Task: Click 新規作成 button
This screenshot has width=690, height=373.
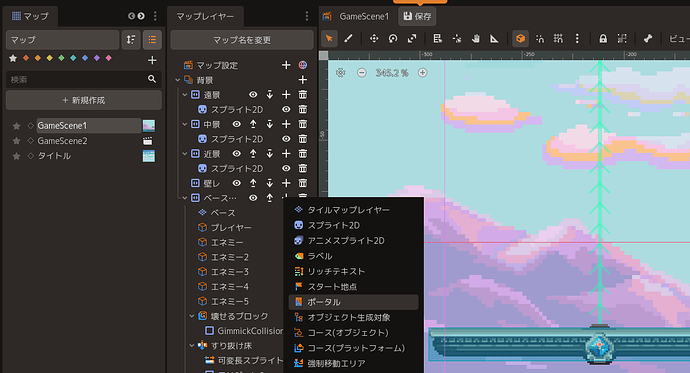Action: click(84, 100)
